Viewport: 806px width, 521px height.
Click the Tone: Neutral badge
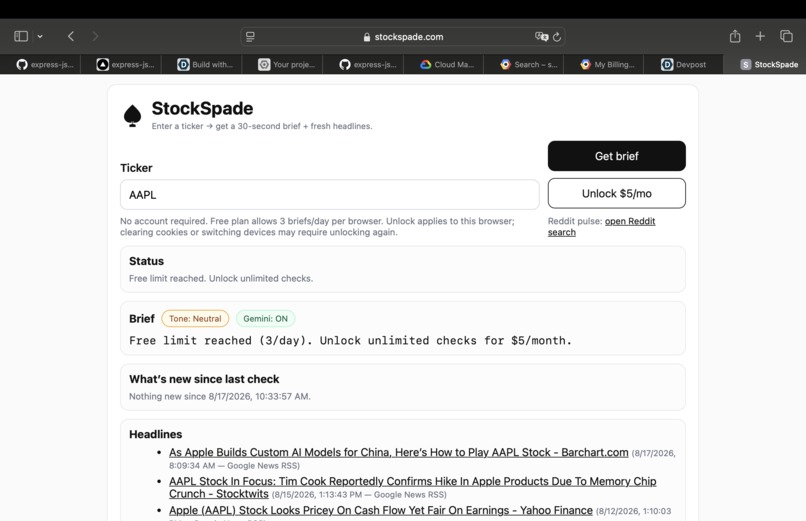click(195, 319)
